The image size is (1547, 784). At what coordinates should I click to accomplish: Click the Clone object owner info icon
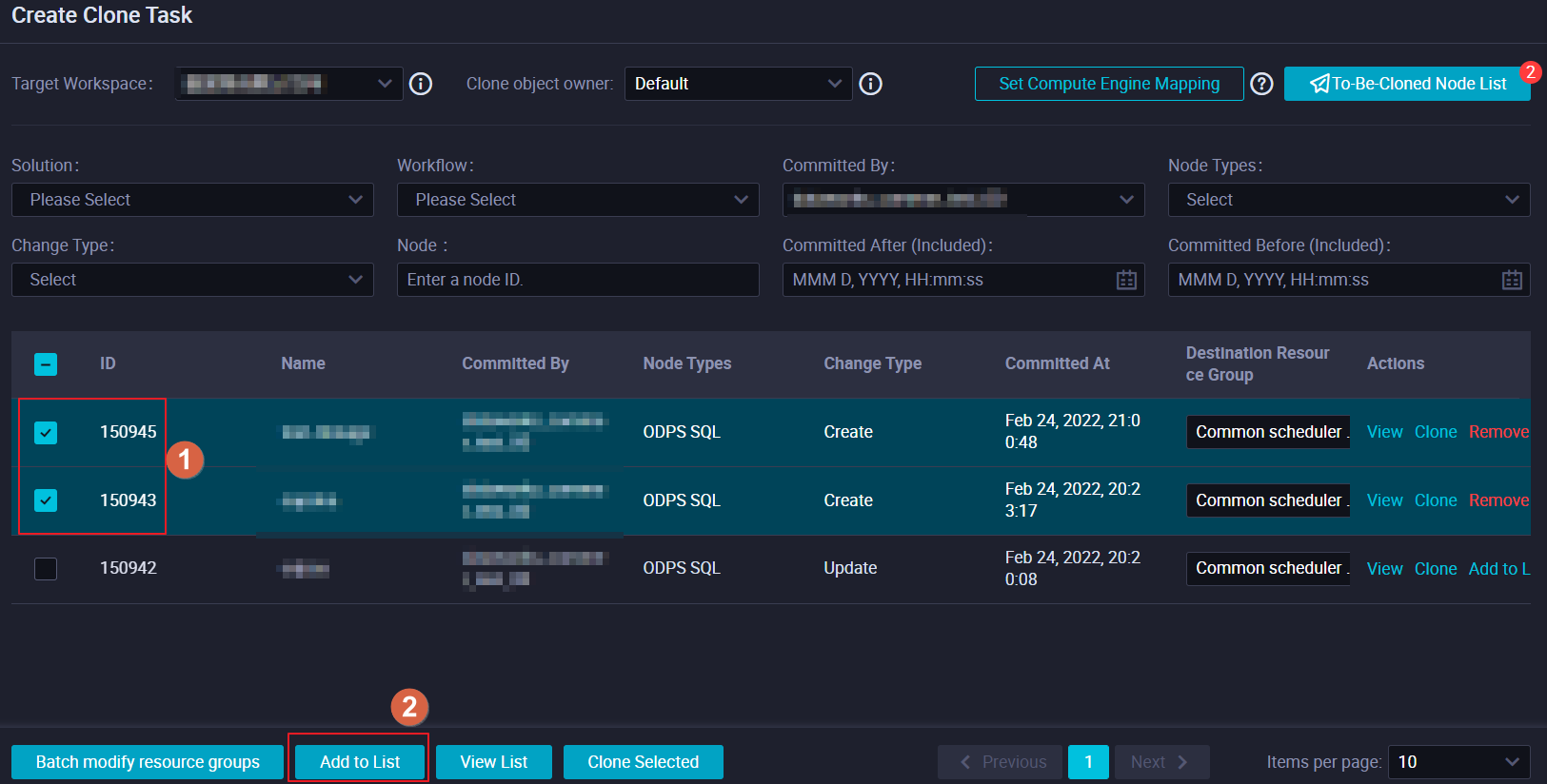870,84
